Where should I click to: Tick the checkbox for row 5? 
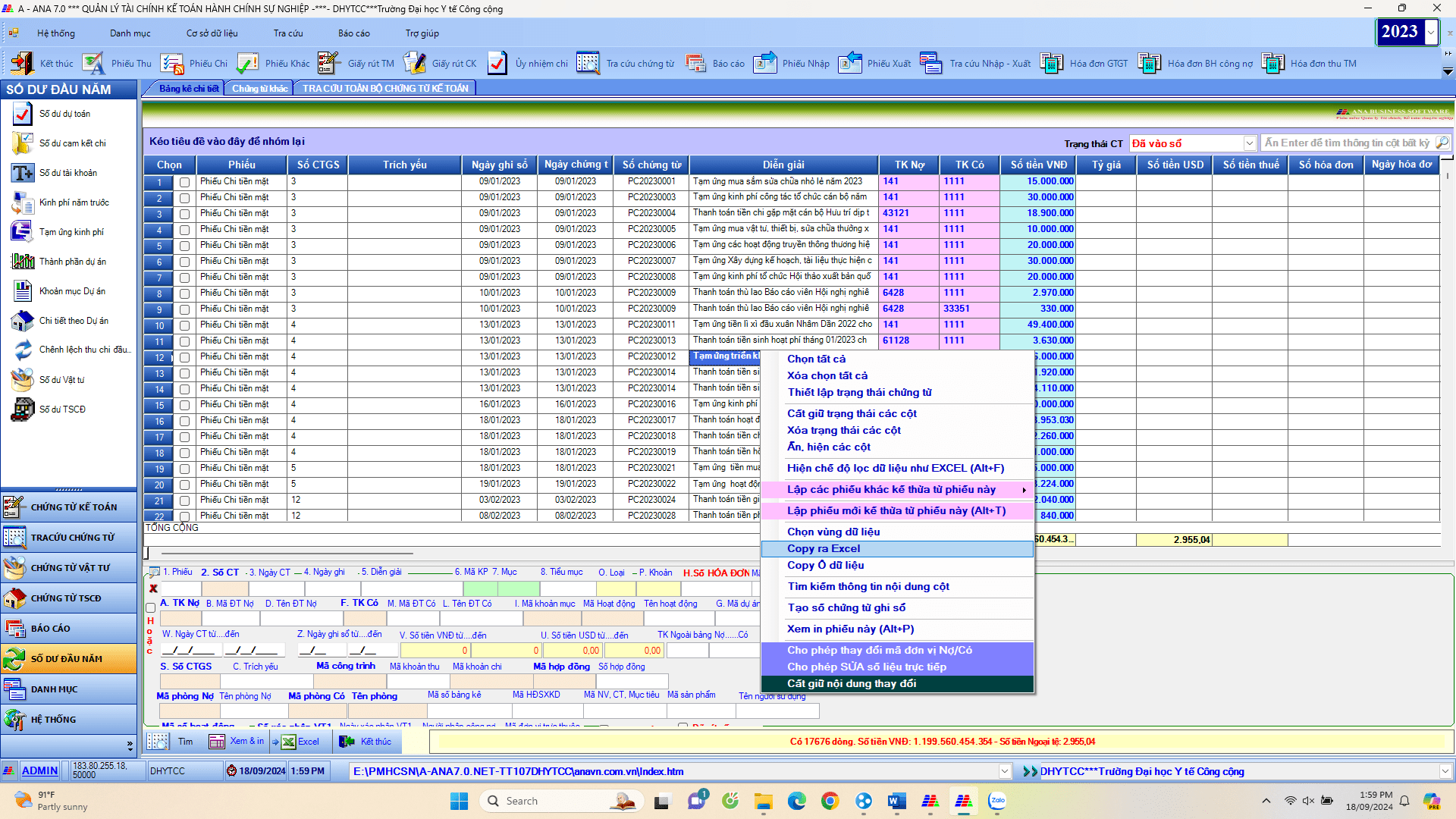tap(184, 246)
